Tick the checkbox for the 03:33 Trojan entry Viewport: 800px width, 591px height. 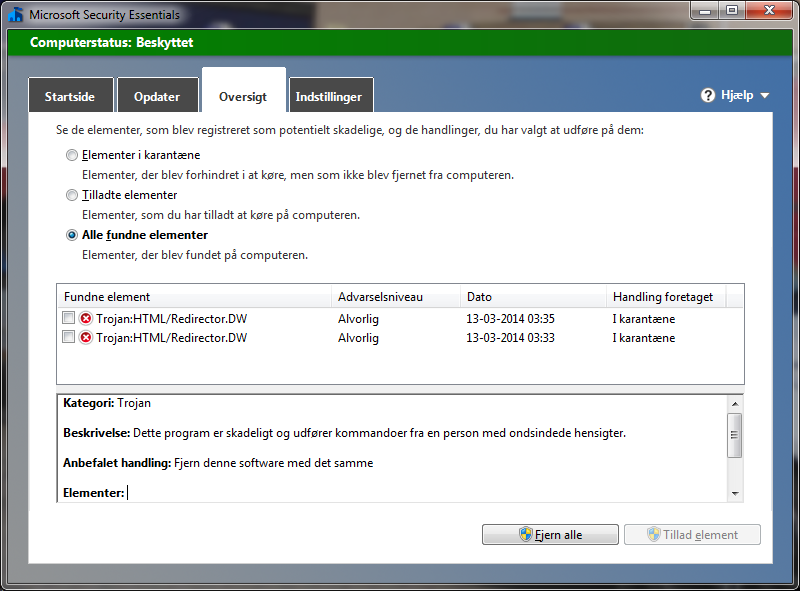pos(68,338)
